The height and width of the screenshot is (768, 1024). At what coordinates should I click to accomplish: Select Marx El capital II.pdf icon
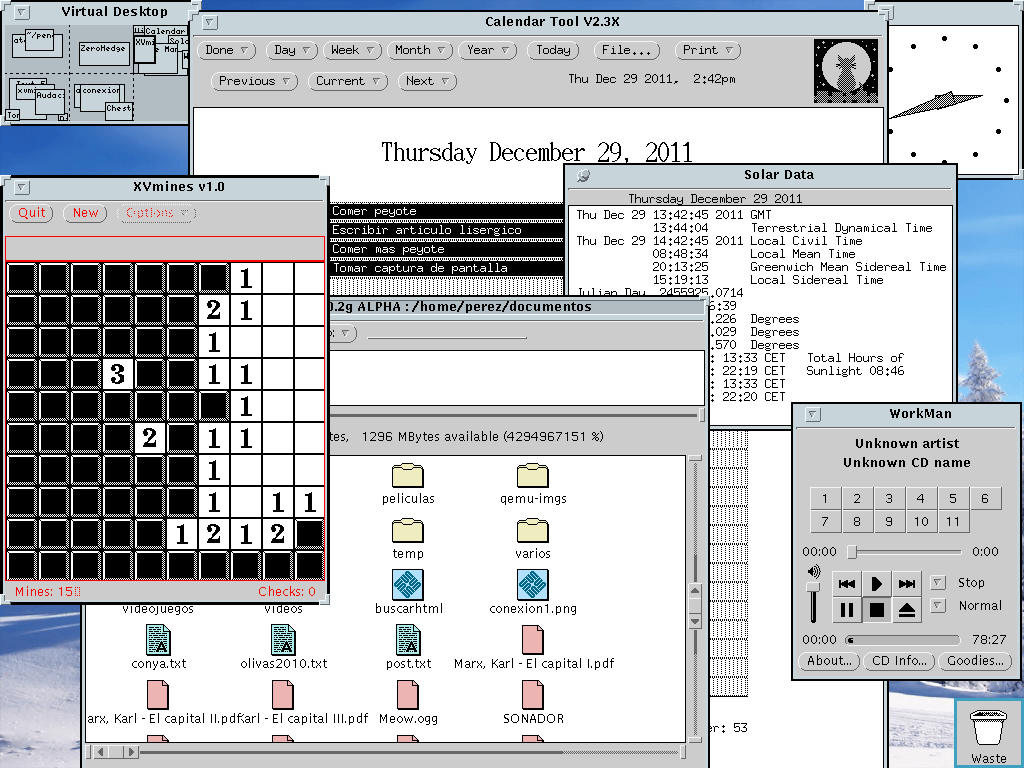coord(159,695)
